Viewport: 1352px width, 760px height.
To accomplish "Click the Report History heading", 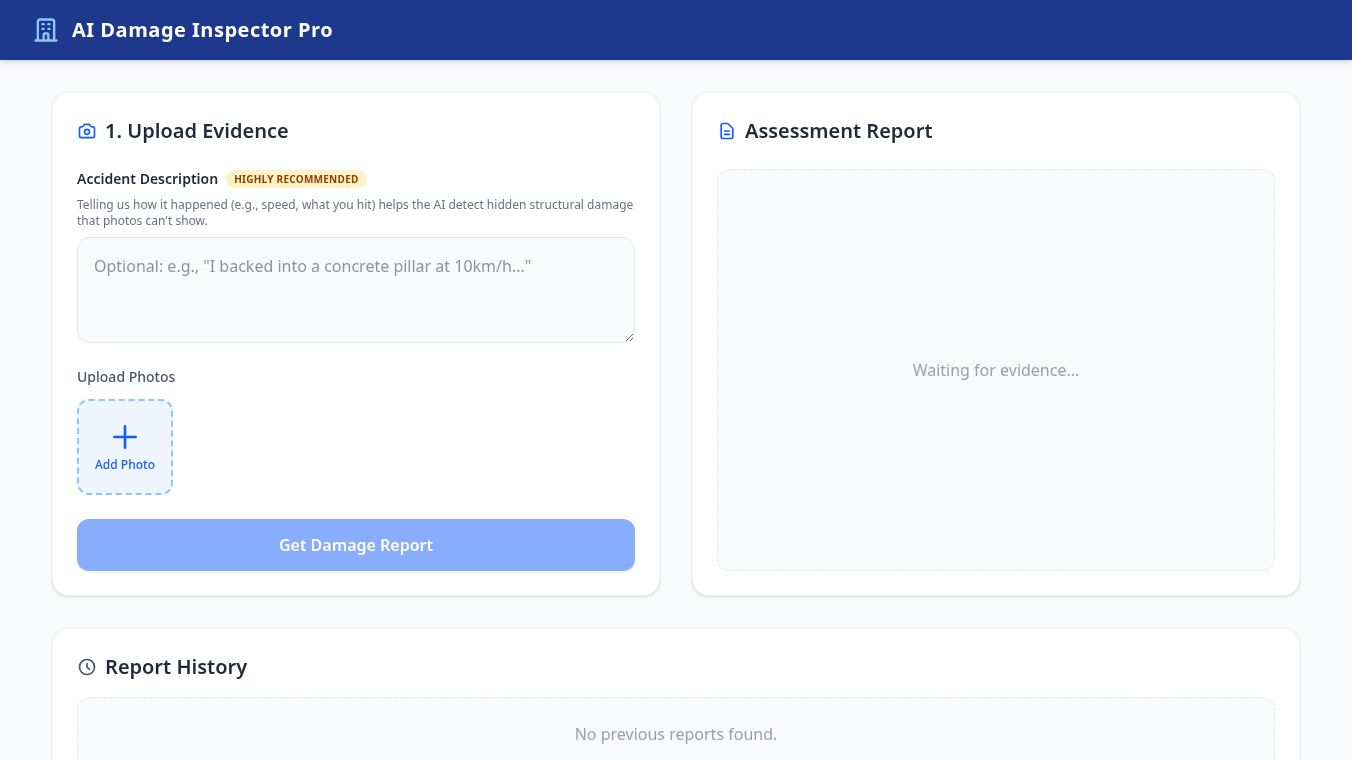I will tap(176, 667).
